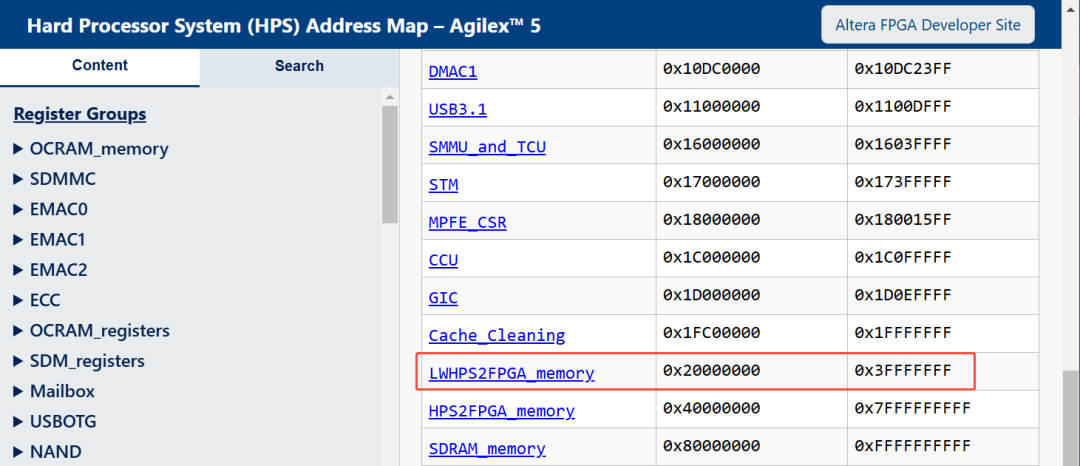Viewport: 1080px width, 466px height.
Task: Open the Cache_Cleaning link
Action: click(x=497, y=336)
